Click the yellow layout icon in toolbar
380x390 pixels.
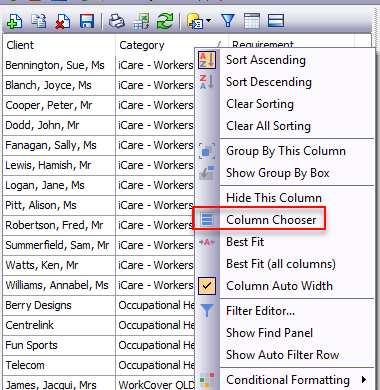point(195,21)
